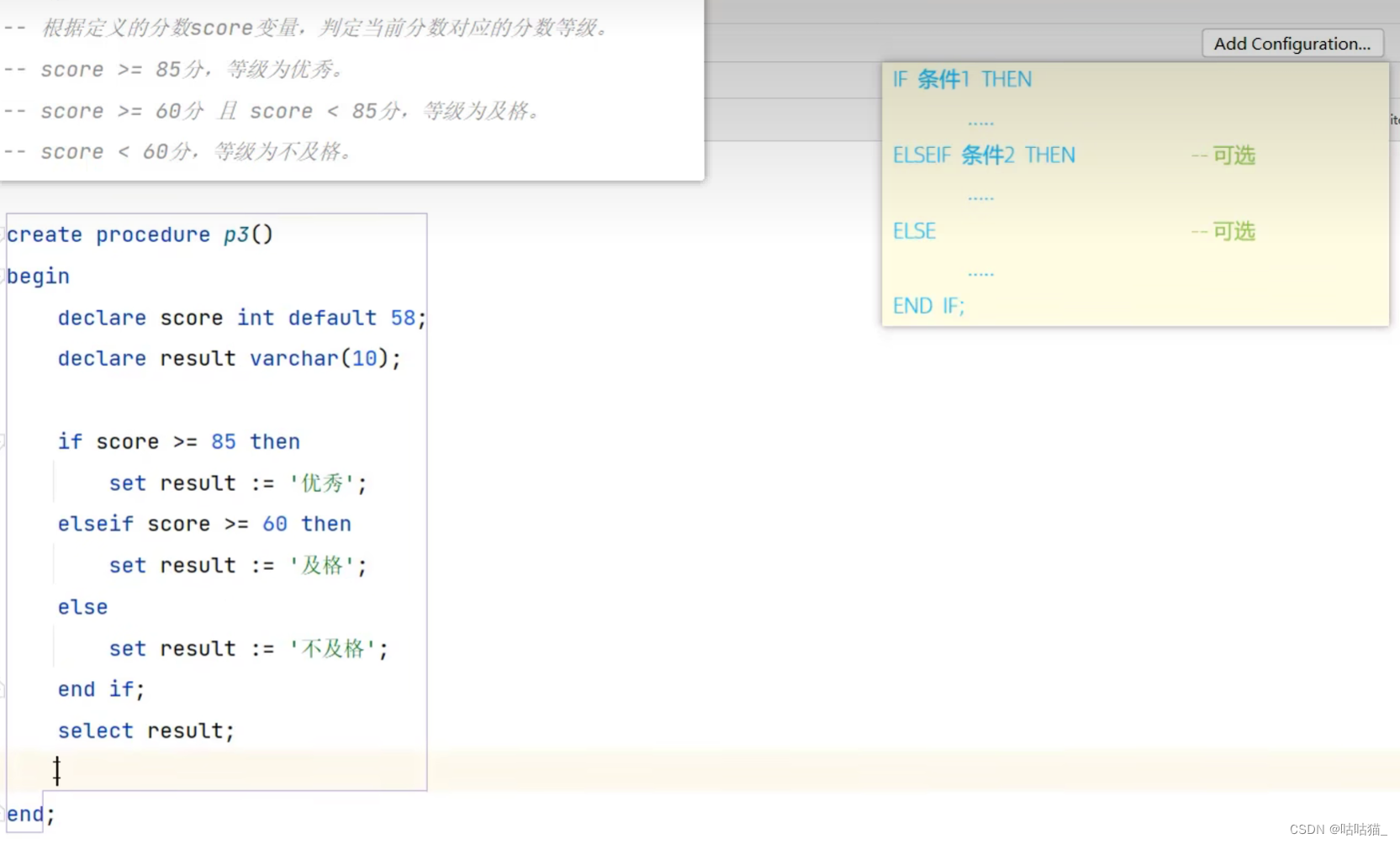Click the '-- 可选' note beside ELSEIF
The width and height of the screenshot is (1400, 844).
(1223, 156)
